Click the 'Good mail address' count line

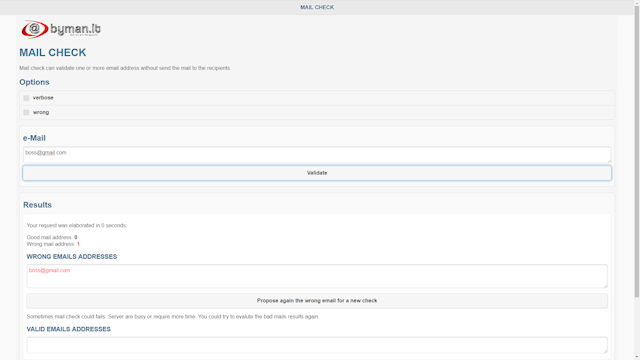[x=52, y=237]
